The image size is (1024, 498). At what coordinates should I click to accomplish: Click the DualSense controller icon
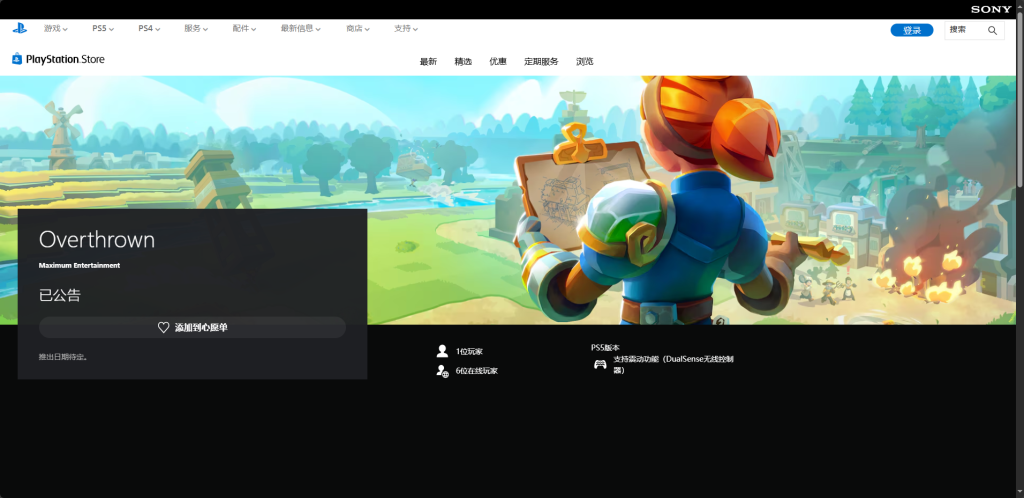tap(600, 364)
